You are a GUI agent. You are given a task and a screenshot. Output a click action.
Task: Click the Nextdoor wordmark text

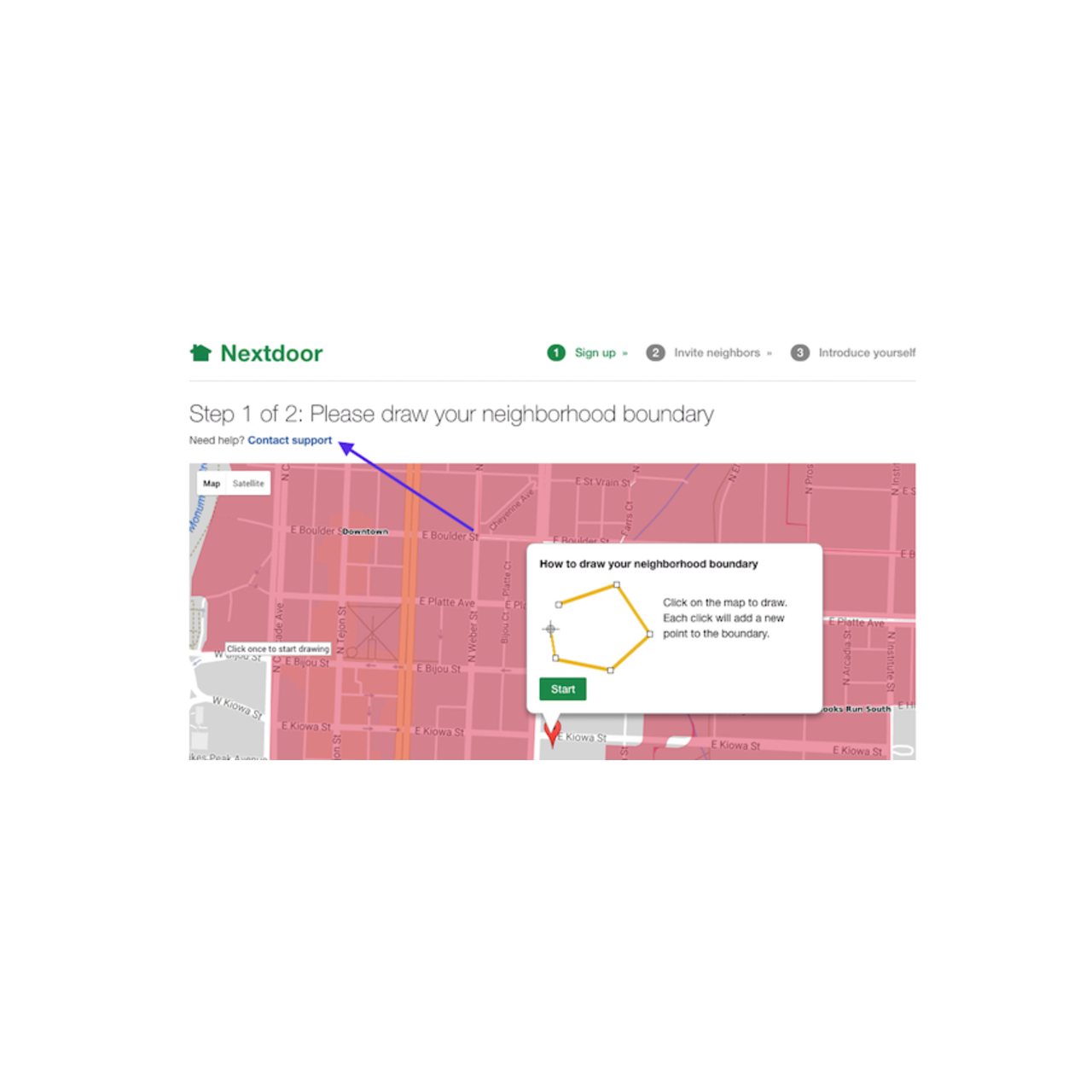click(x=270, y=352)
